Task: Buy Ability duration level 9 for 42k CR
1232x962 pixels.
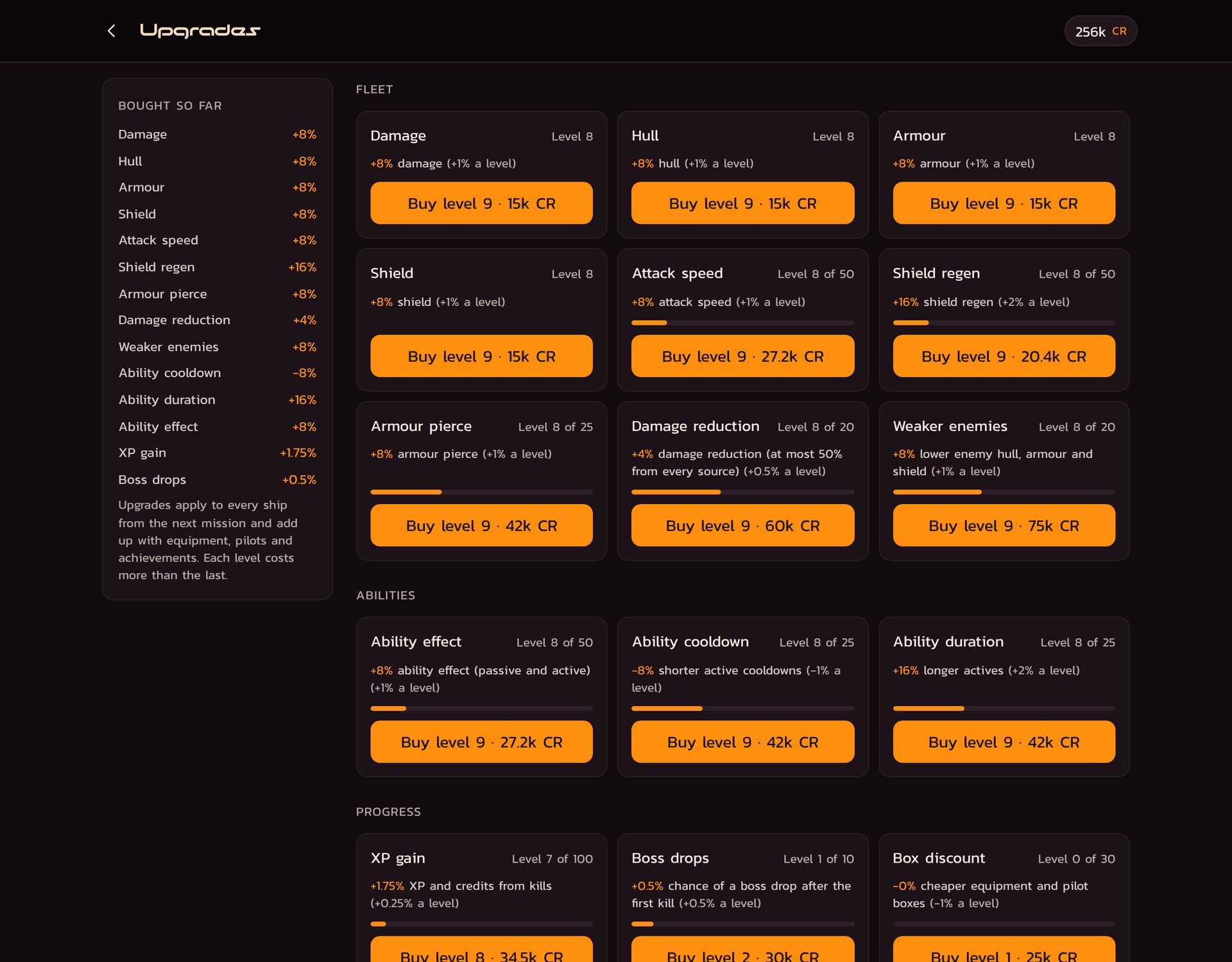Action: coord(1004,742)
